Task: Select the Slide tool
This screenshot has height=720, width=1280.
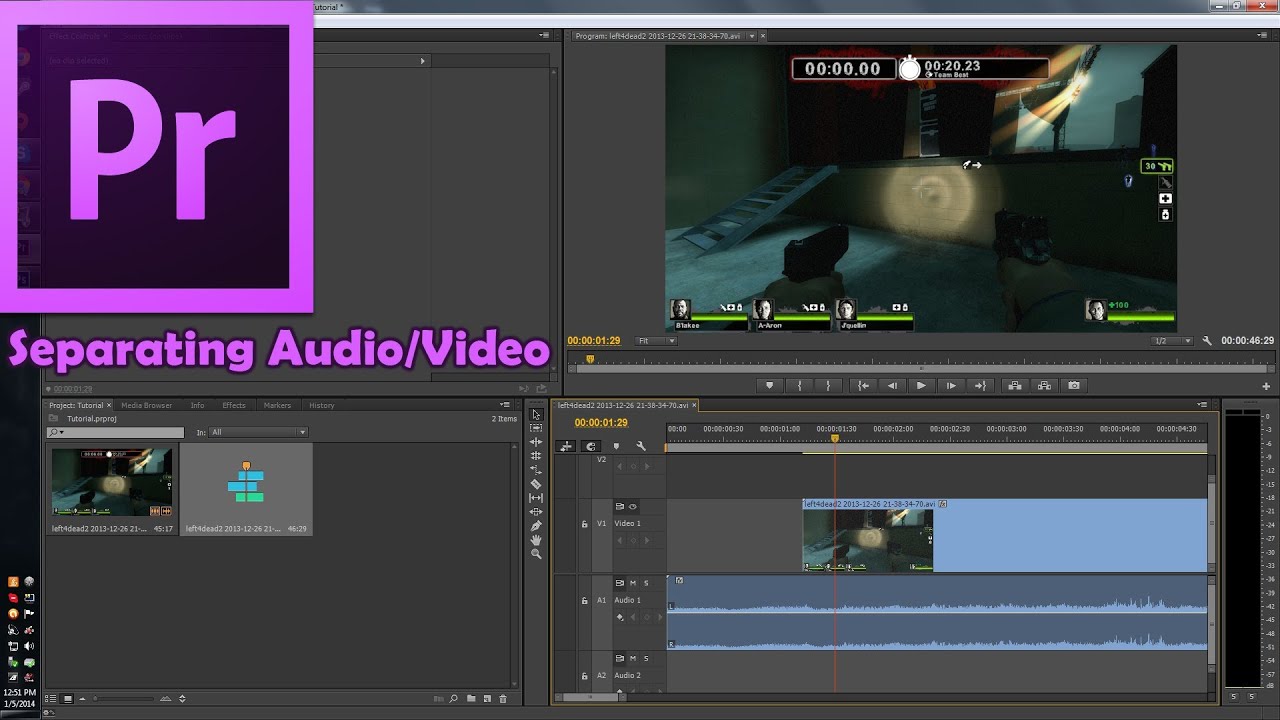Action: pos(536,512)
